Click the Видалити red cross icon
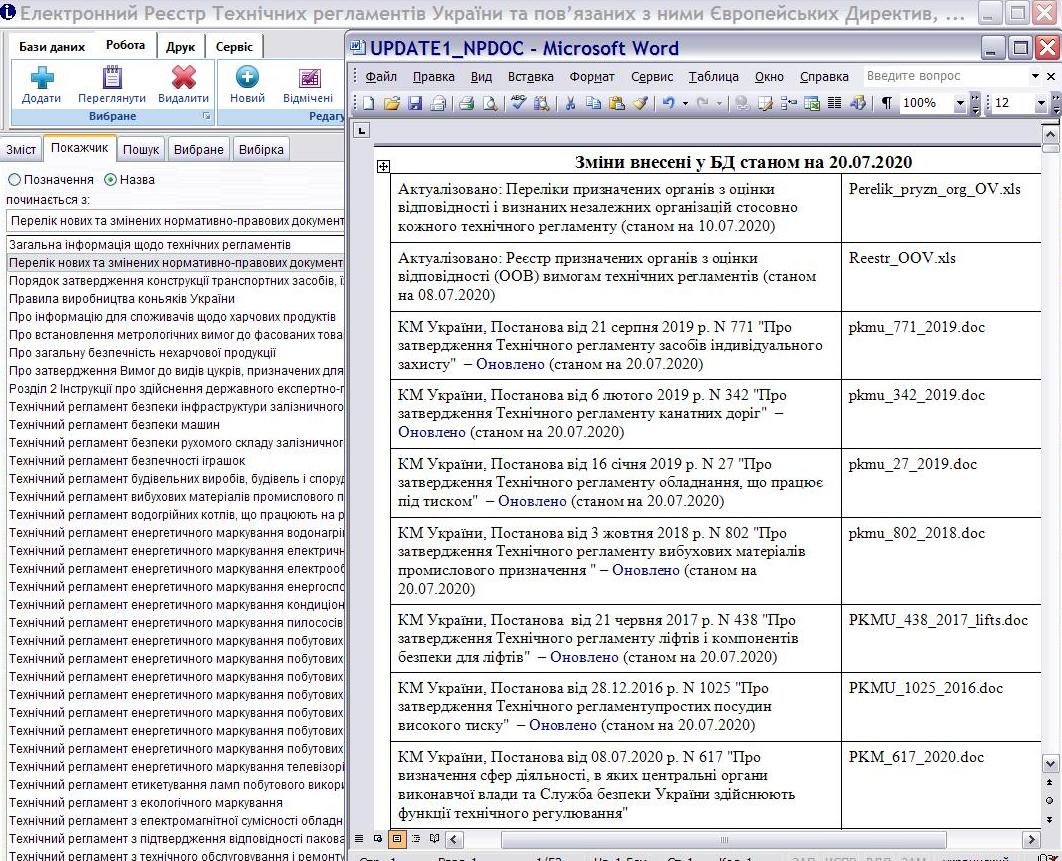The width and height of the screenshot is (1062, 861). [184, 77]
